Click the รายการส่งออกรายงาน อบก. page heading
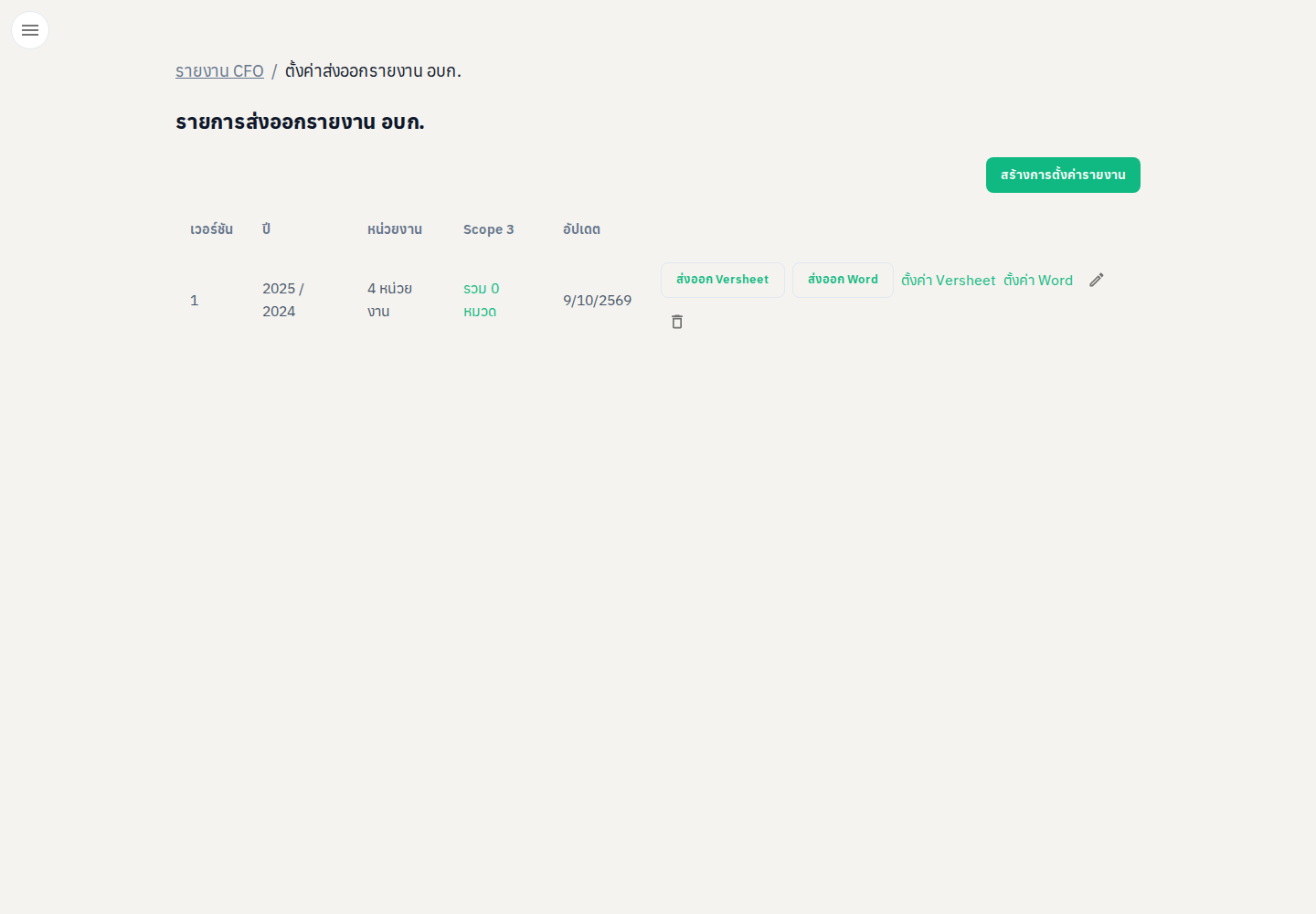 300,122
